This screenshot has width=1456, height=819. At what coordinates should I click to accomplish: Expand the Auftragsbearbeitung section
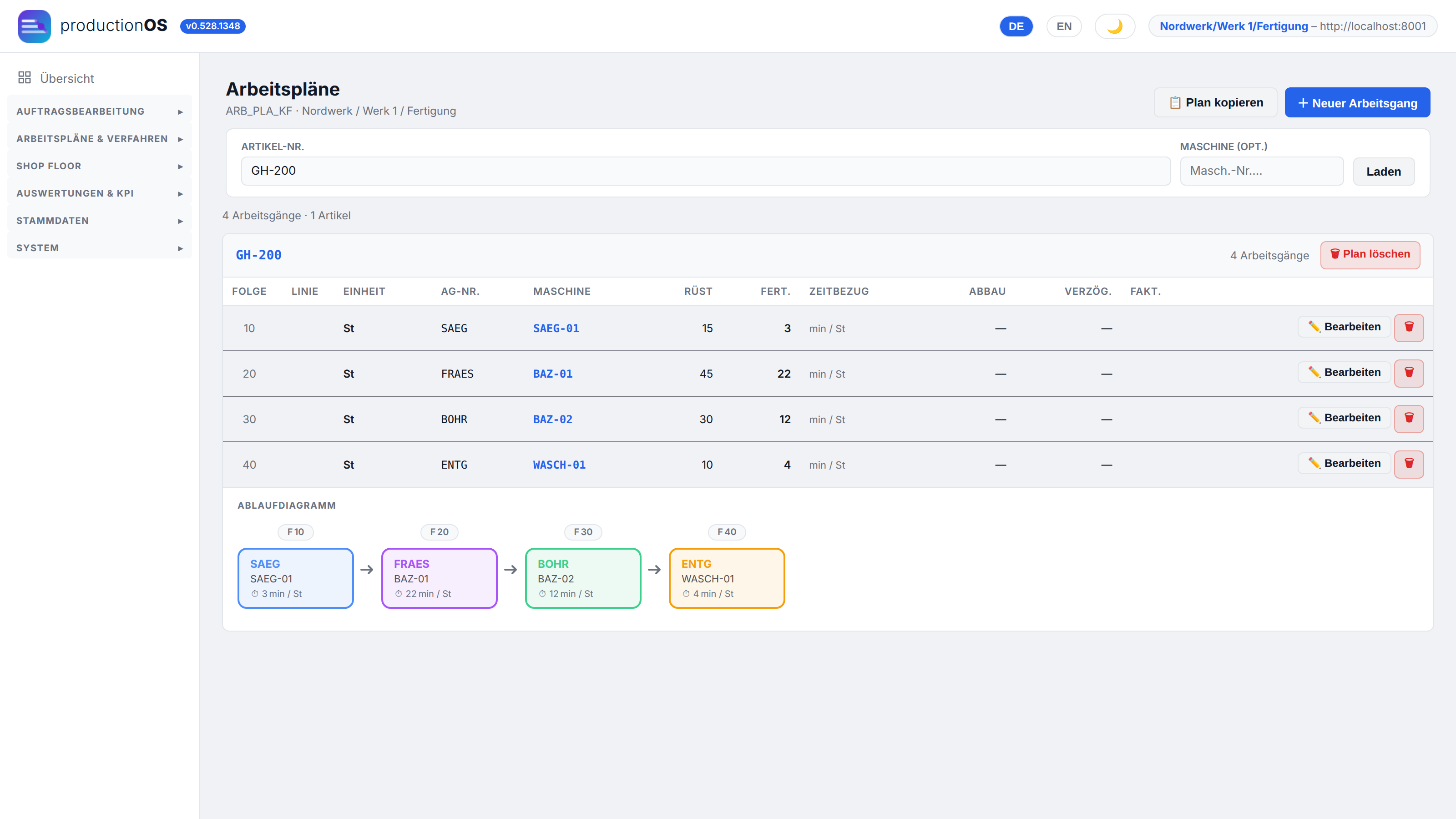[x=100, y=111]
